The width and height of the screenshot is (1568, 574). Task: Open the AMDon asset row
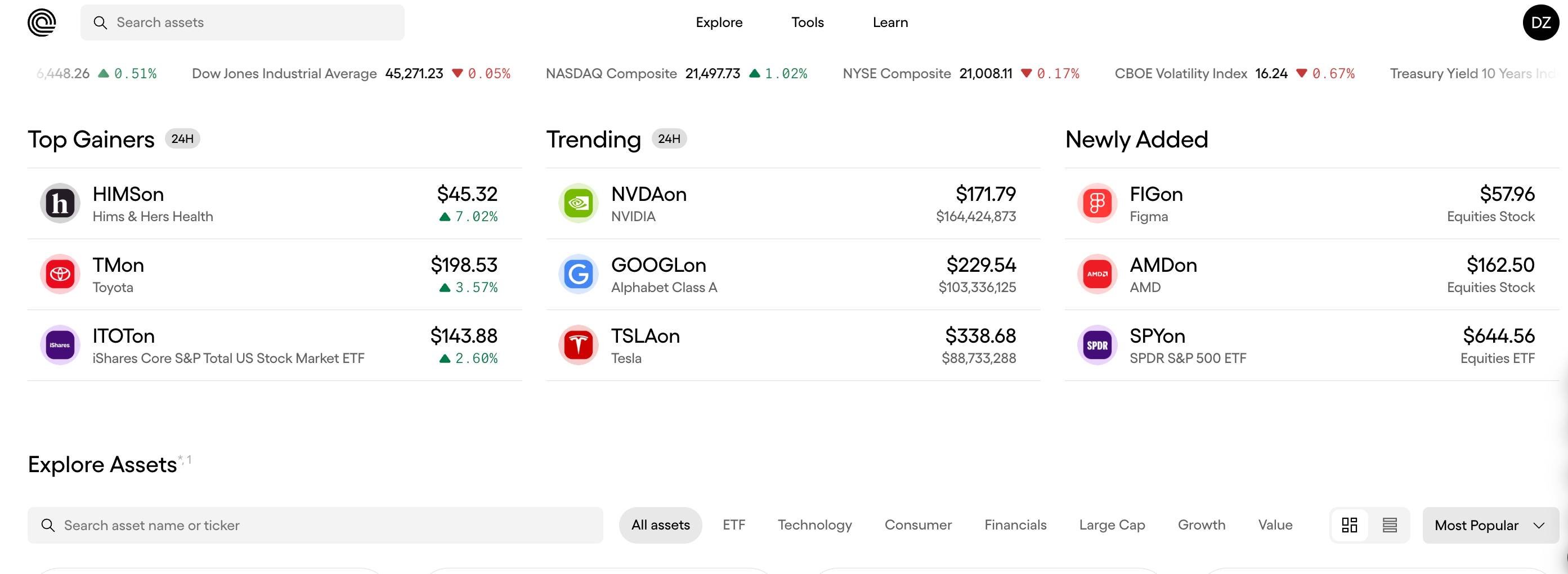[1312, 275]
